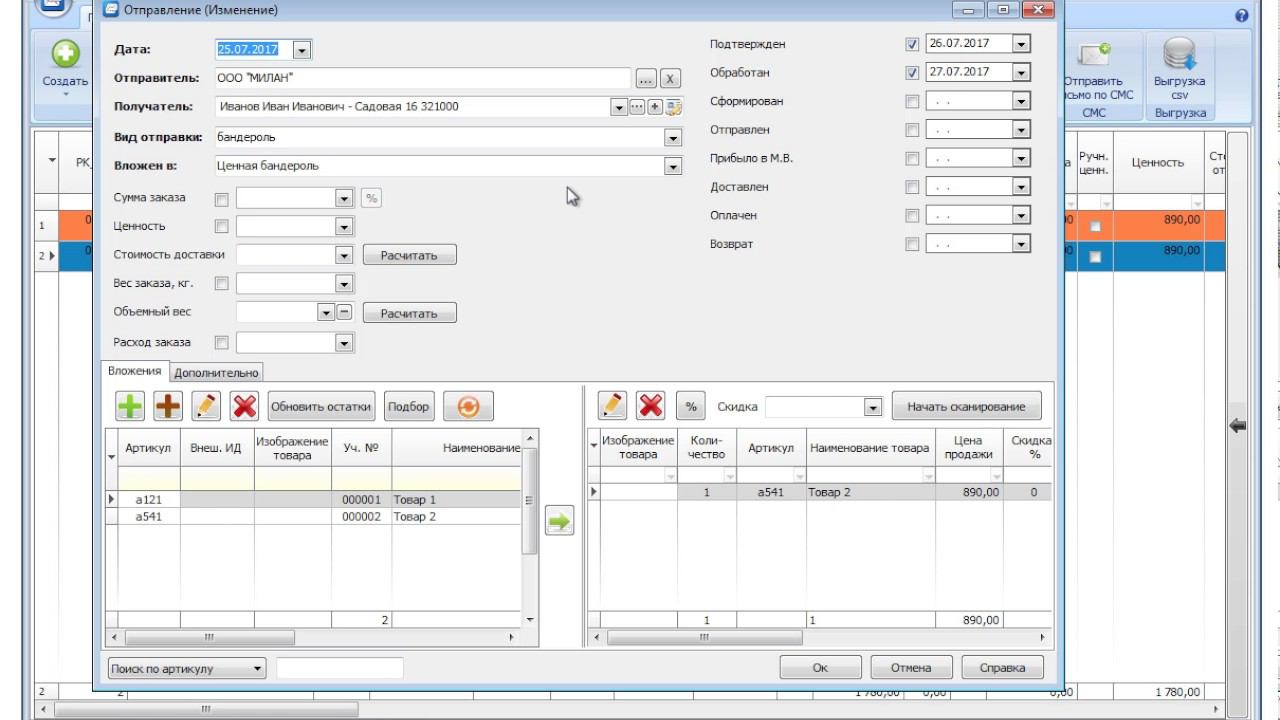This screenshot has height=720, width=1280.
Task: Click the % button next to Скидка
Action: pyautogui.click(x=690, y=407)
